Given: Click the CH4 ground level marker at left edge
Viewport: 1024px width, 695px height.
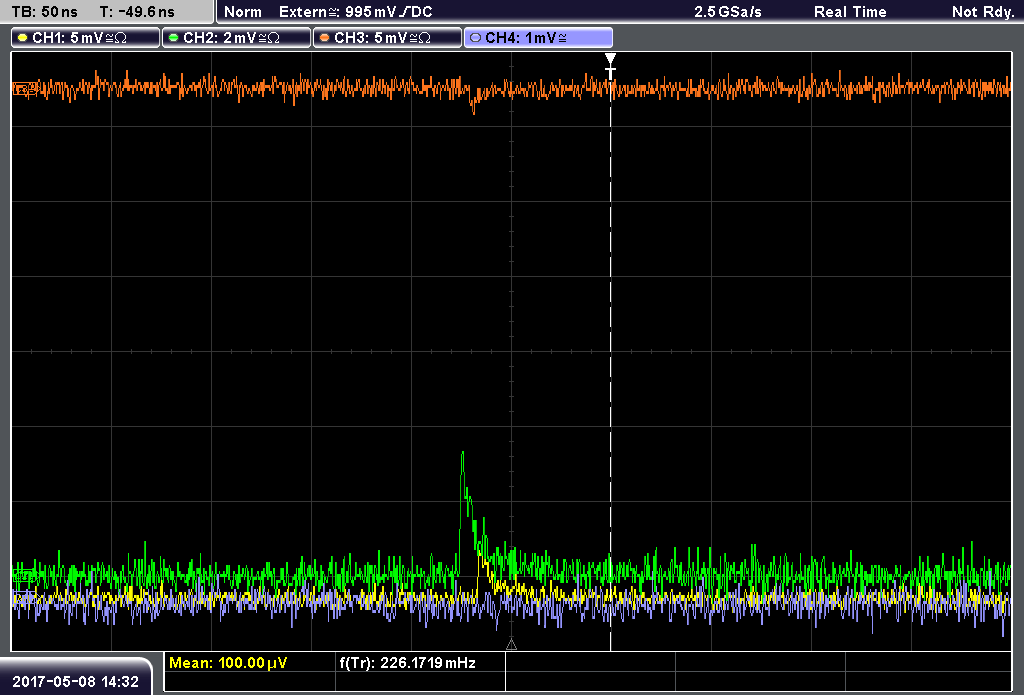Looking at the screenshot, I should (x=23, y=596).
